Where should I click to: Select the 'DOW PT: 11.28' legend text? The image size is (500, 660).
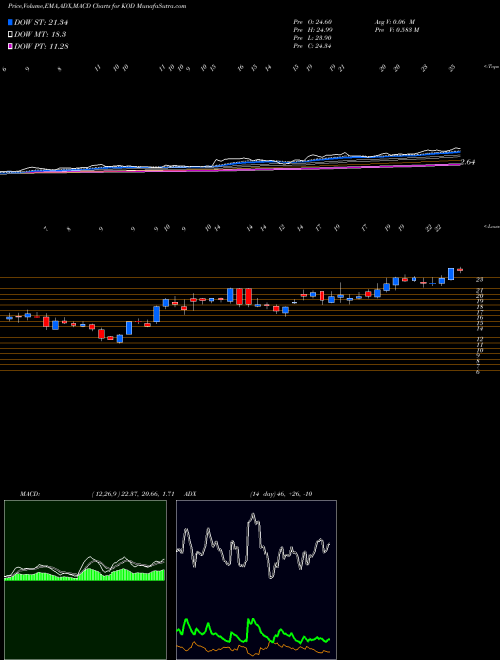point(41,46)
